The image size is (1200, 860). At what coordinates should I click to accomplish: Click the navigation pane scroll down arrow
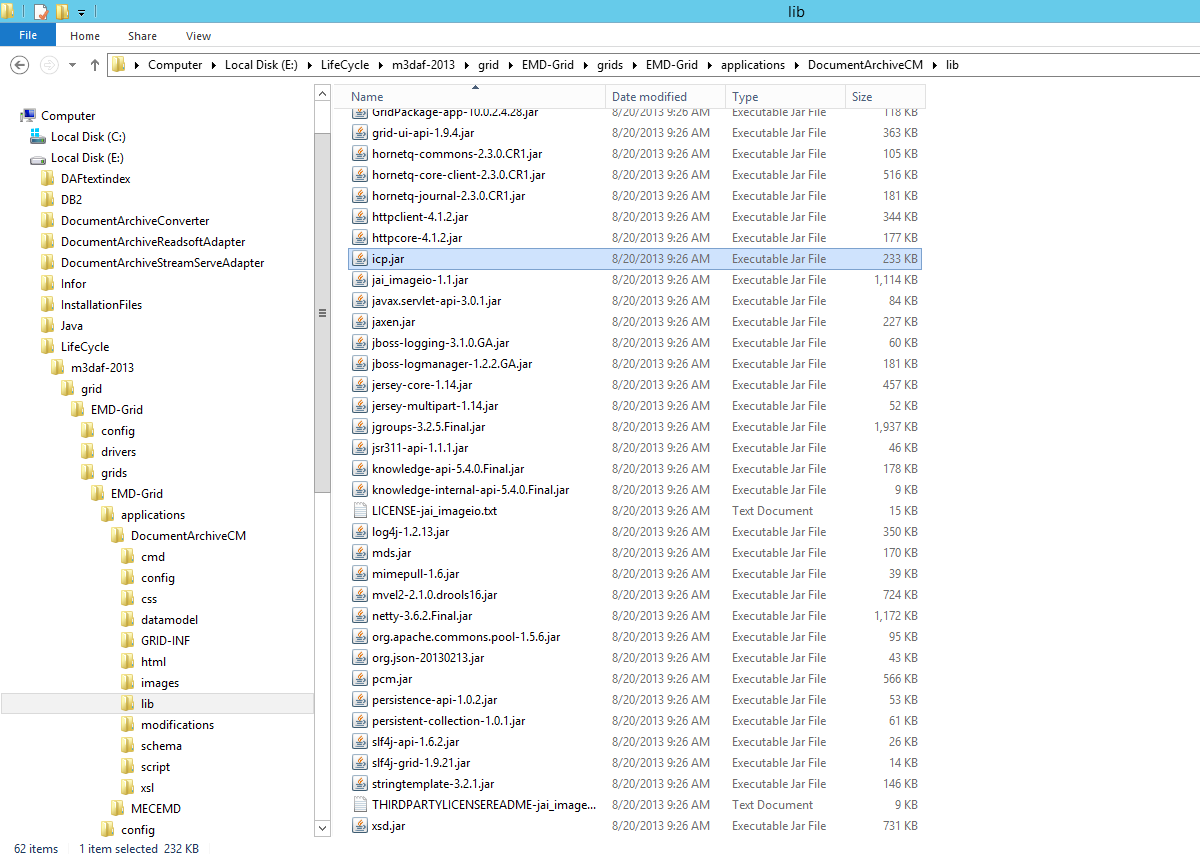[x=322, y=828]
